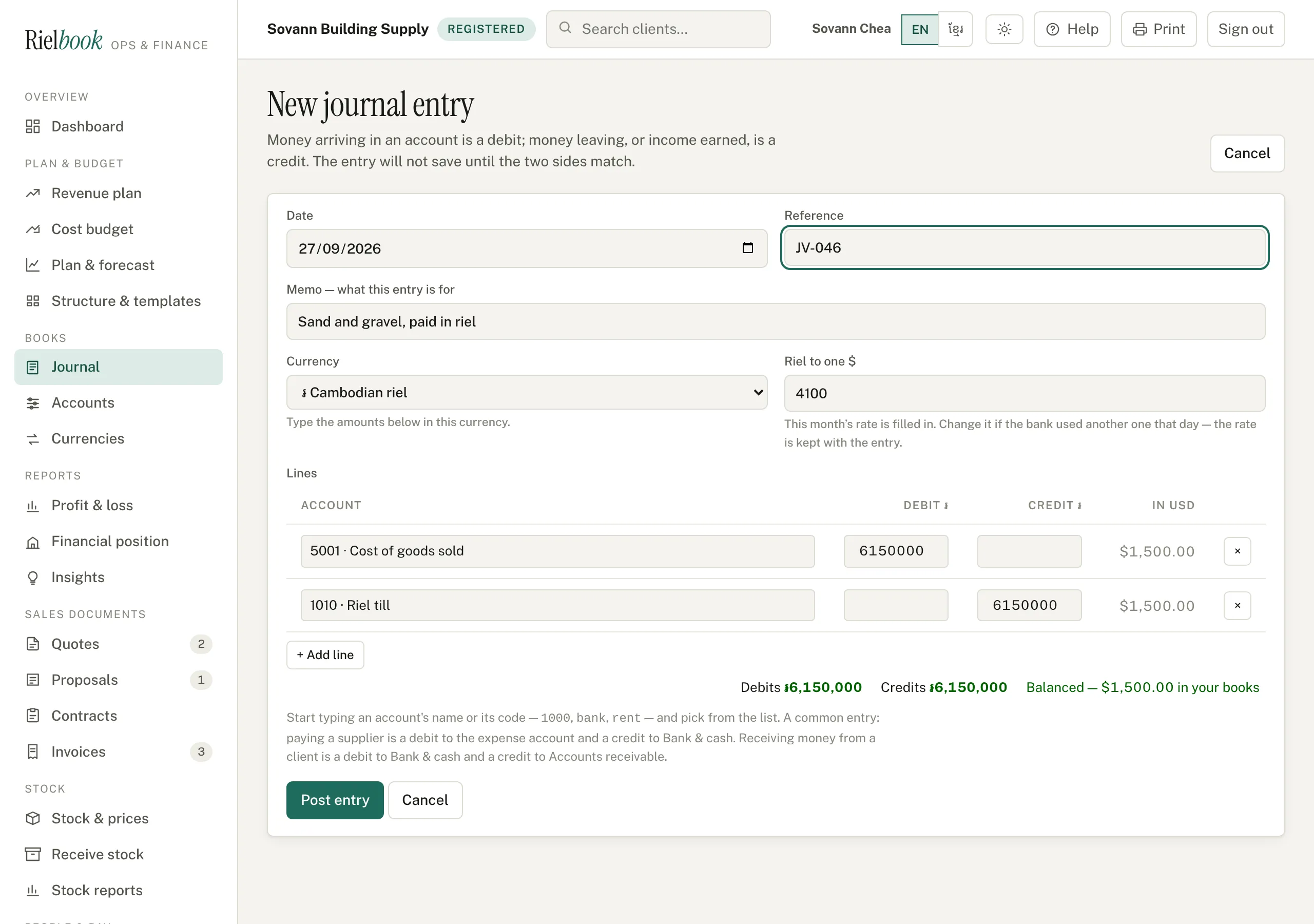Viewport: 1314px width, 924px height.
Task: Click the Post entry button
Action: click(x=335, y=800)
